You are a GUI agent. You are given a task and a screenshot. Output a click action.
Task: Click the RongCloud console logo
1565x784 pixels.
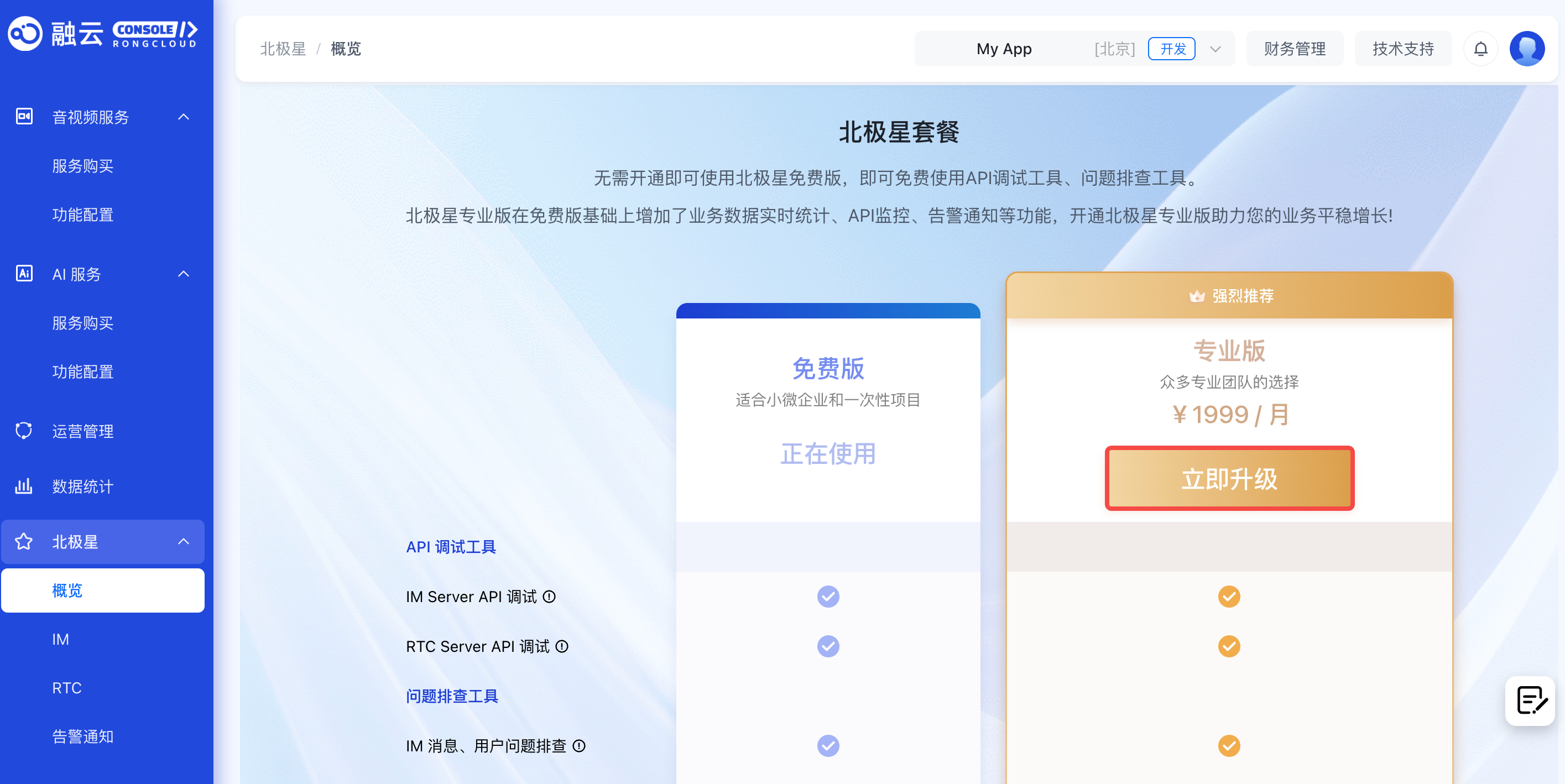103,33
